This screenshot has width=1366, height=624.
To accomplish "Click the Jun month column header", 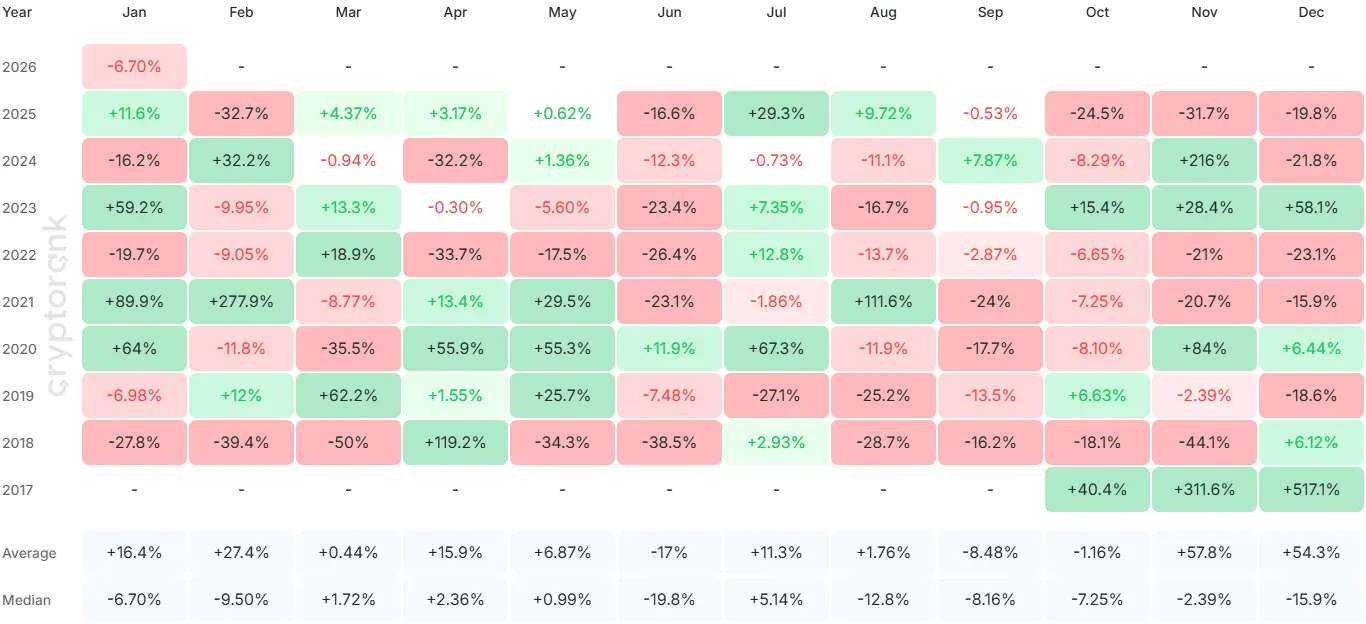I will [x=669, y=12].
